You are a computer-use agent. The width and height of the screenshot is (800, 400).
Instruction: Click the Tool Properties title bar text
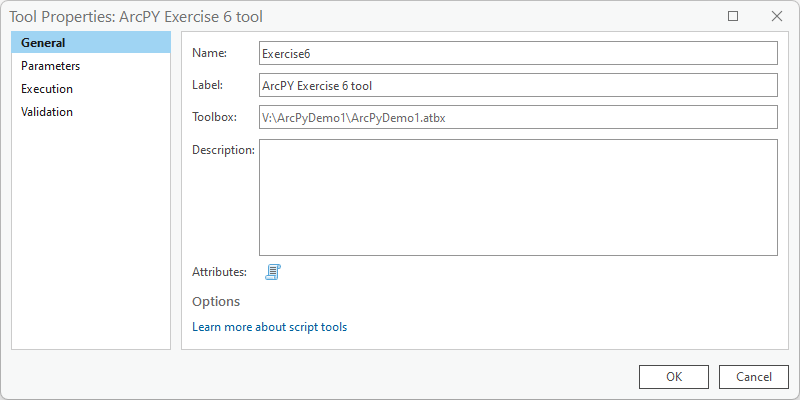[x=137, y=16]
